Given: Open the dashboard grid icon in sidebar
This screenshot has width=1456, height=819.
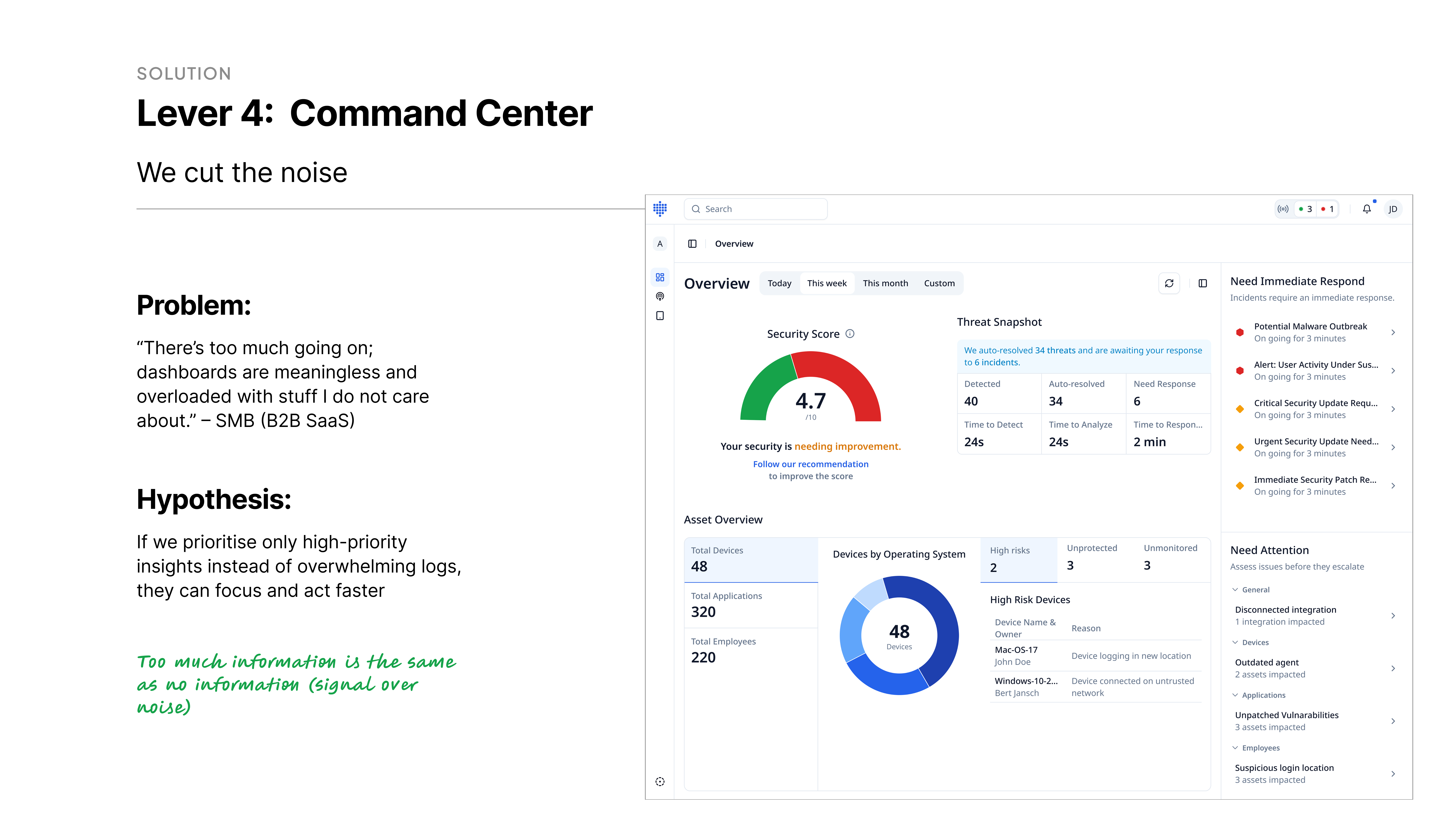Looking at the screenshot, I should [x=660, y=277].
